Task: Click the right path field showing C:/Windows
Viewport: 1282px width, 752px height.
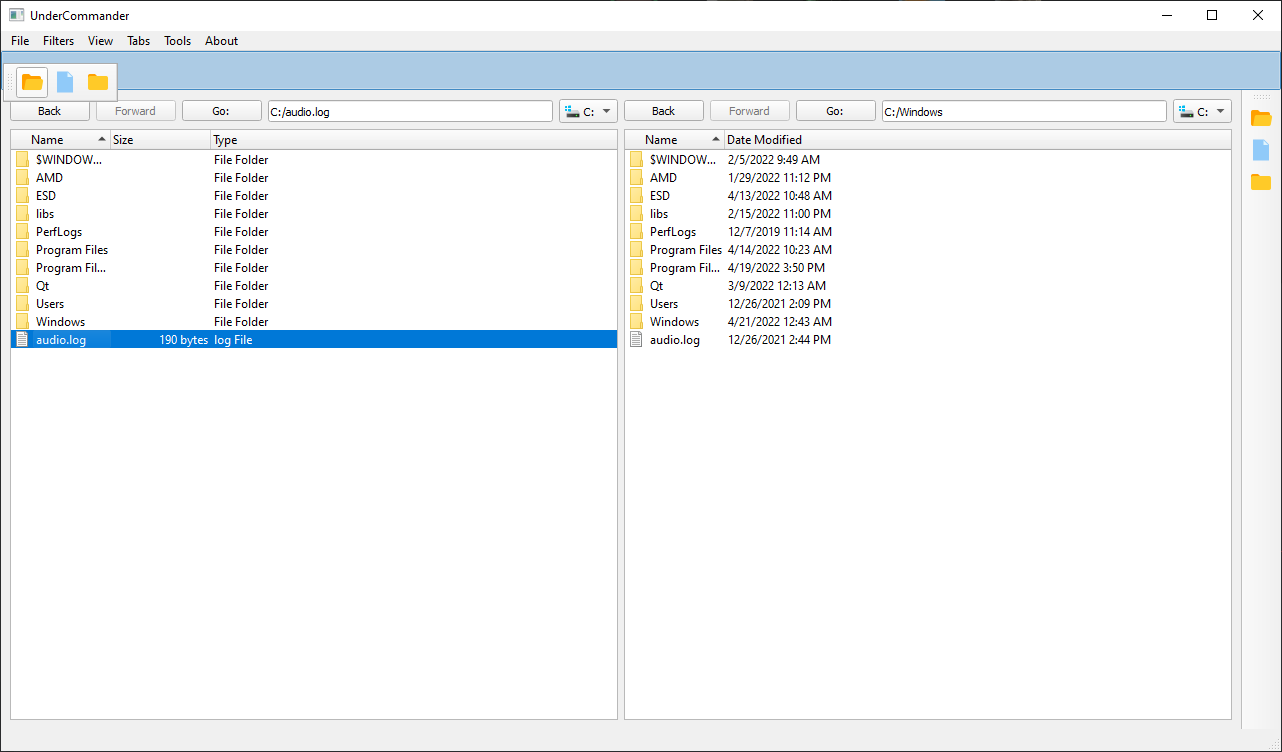Action: 1023,112
